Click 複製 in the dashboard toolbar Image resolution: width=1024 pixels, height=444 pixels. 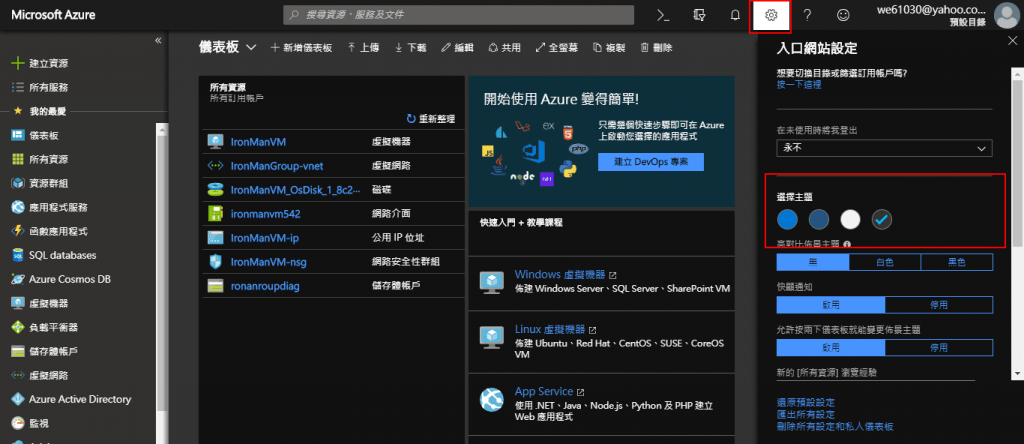[x=609, y=48]
